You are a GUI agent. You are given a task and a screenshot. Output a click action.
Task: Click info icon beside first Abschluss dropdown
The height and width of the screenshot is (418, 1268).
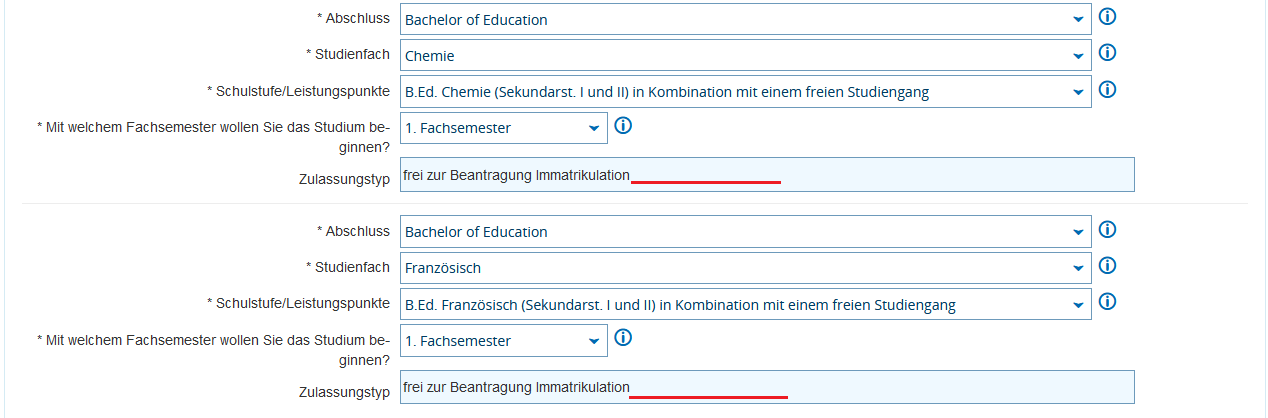[x=1107, y=17]
